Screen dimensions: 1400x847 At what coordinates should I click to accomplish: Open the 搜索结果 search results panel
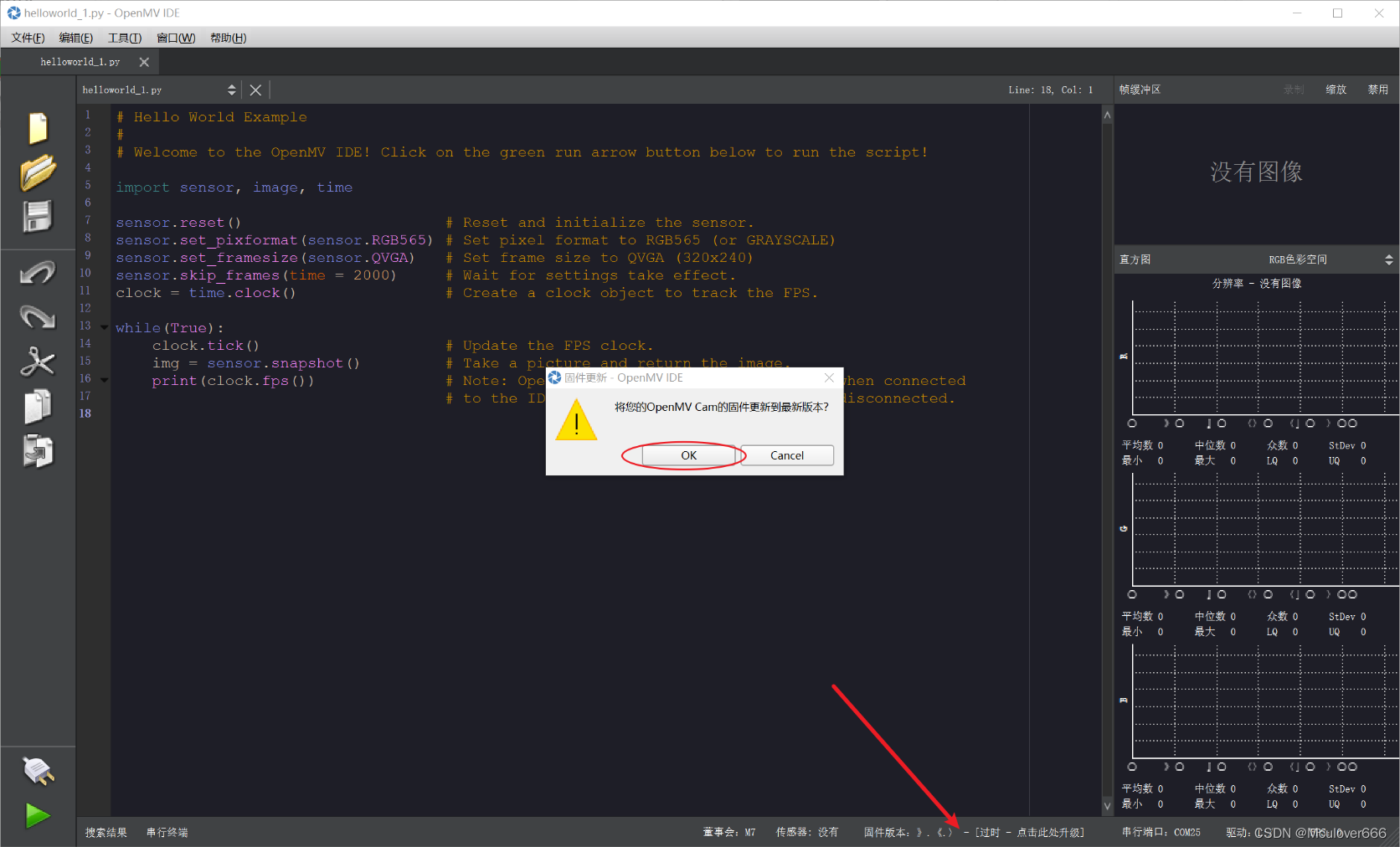[106, 833]
